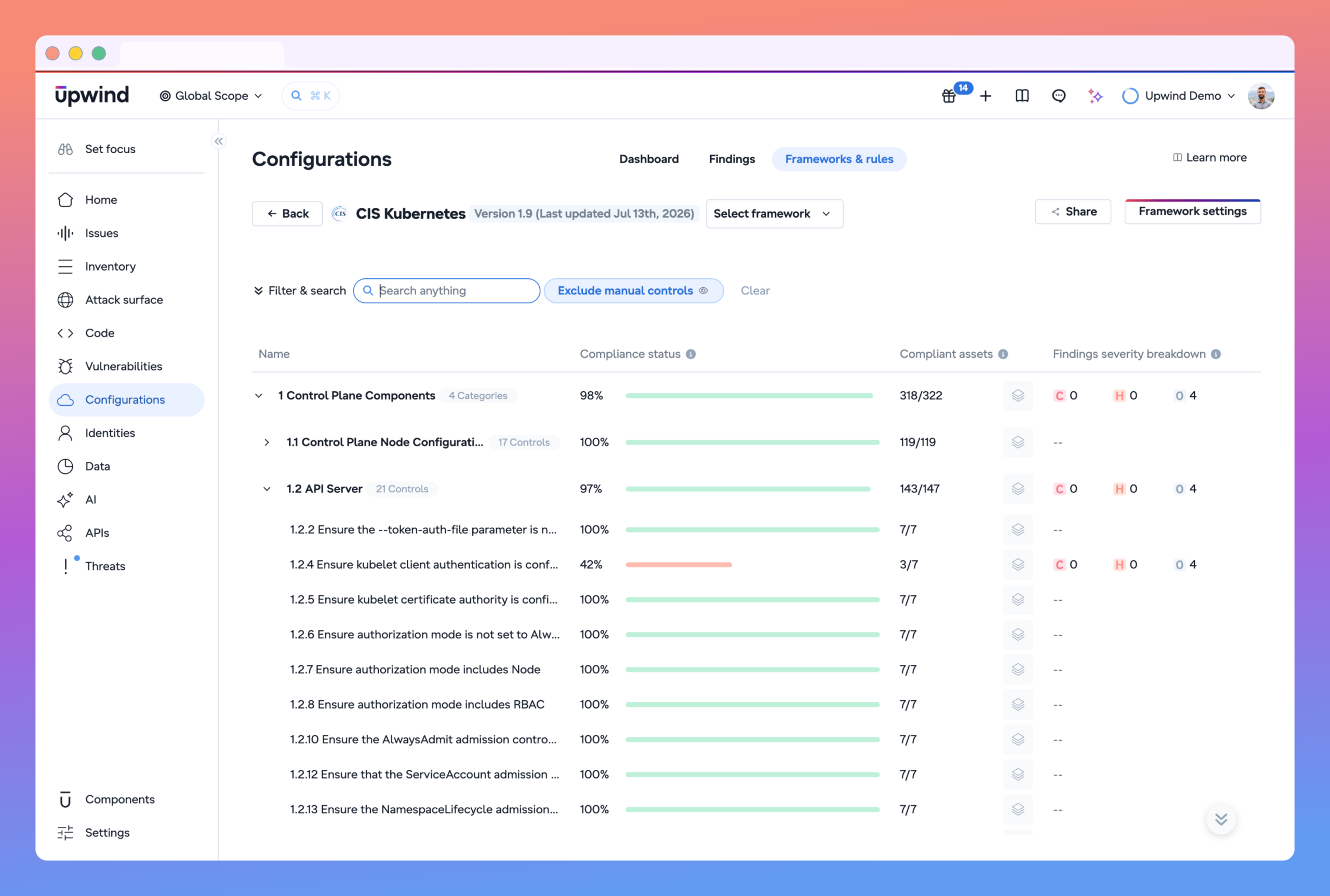Expand the Filter & search section

300,291
